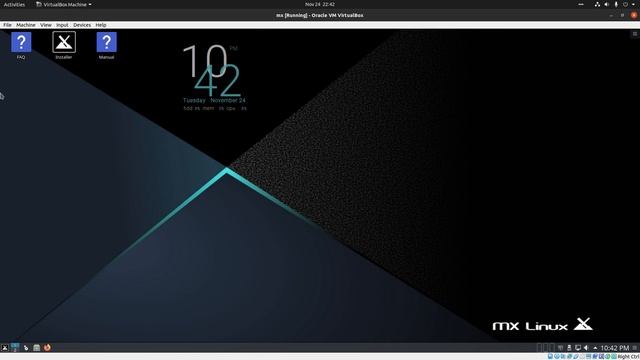Screen dimensions: 640x360
Task: Open the Nov 24 22:42 host calendar
Action: coord(320,4)
